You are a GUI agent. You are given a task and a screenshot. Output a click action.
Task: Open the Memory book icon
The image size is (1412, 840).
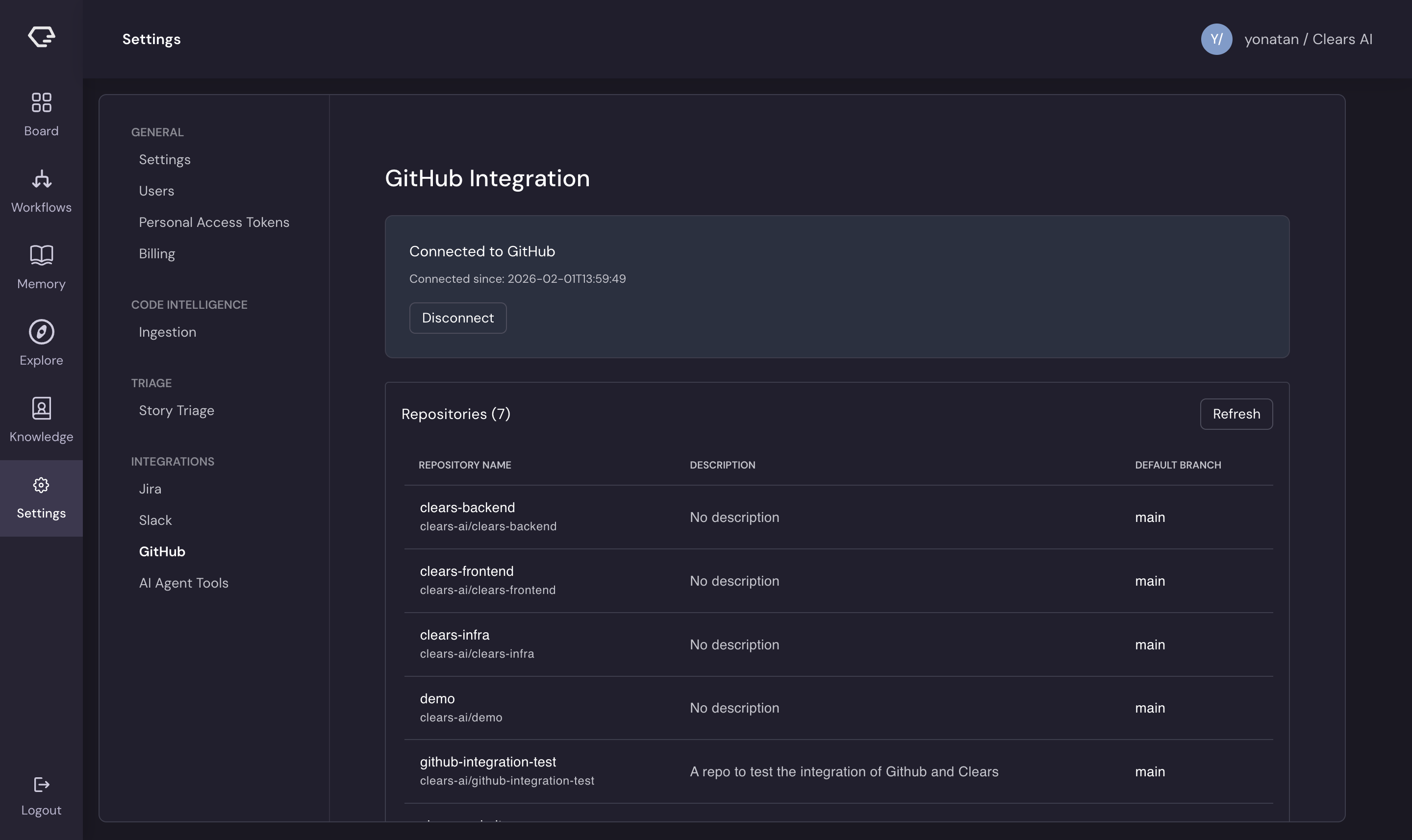pos(41,255)
